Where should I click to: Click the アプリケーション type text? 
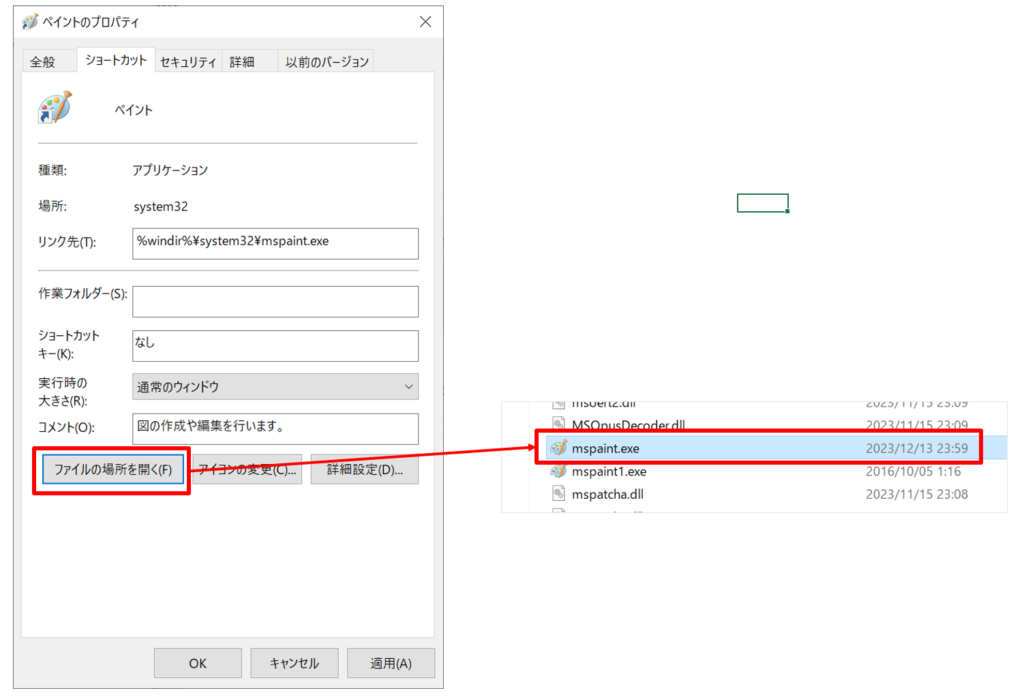tap(170, 170)
